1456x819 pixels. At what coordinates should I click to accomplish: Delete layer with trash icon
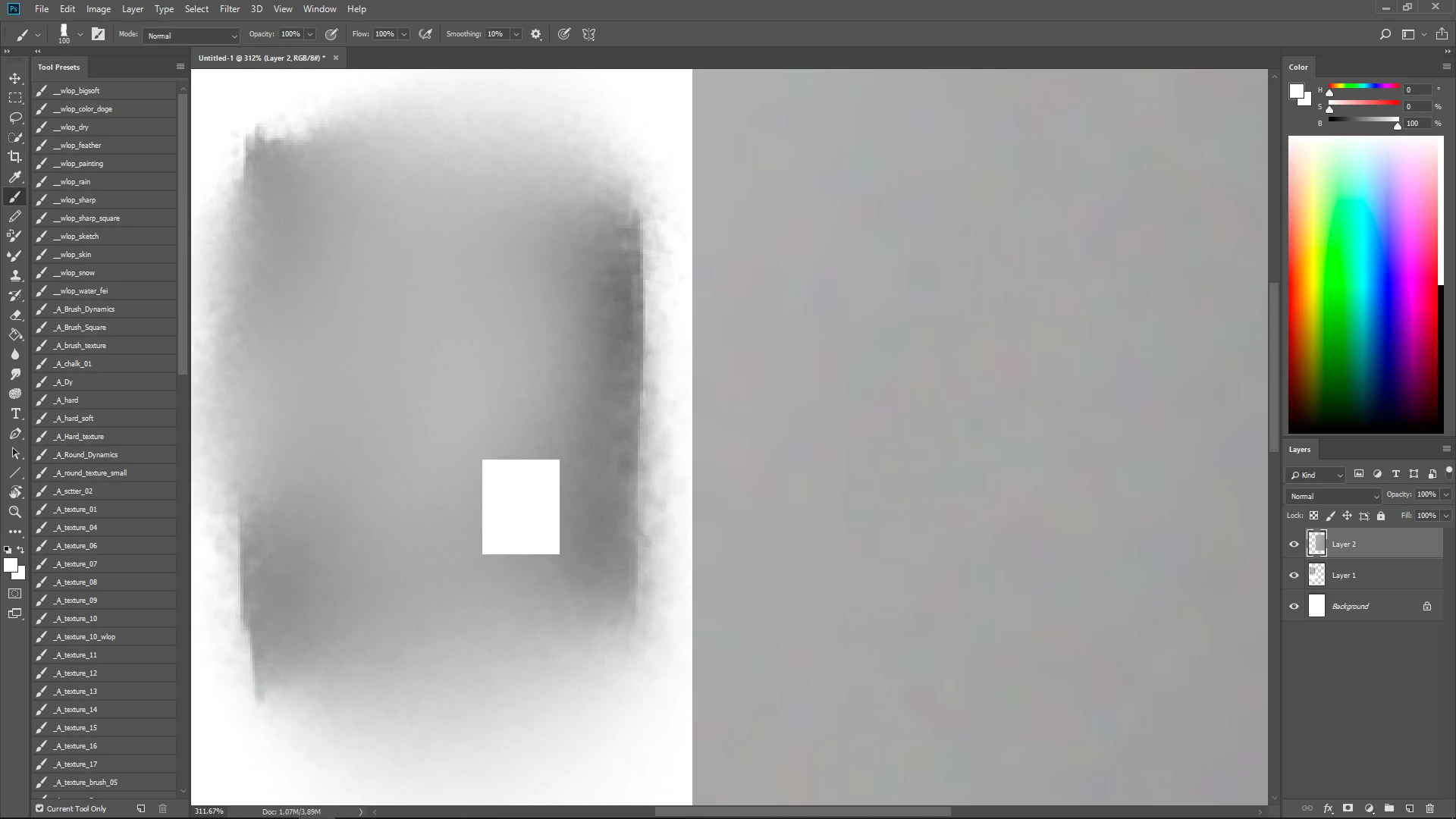(1430, 808)
